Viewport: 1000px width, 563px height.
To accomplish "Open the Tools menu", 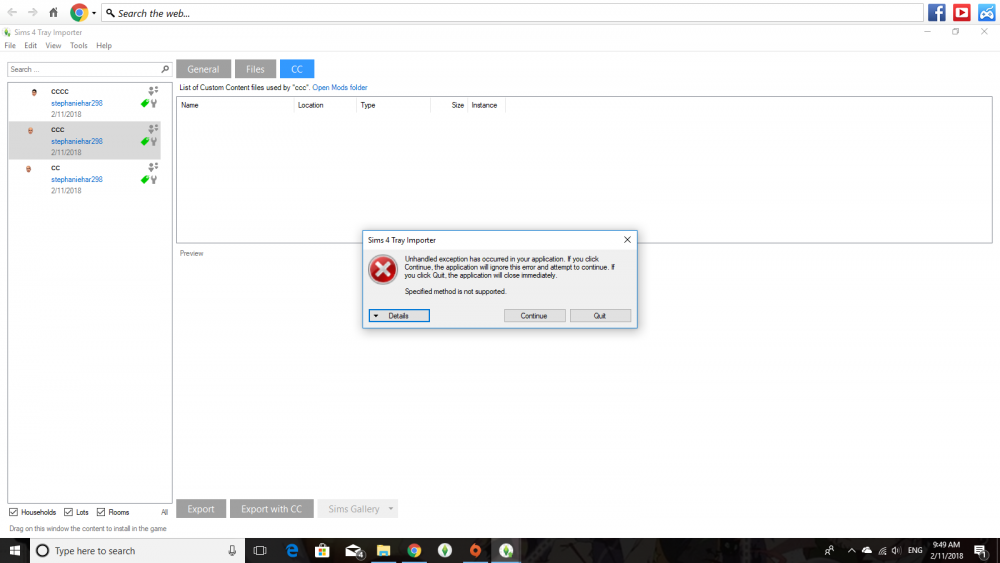I will click(78, 45).
